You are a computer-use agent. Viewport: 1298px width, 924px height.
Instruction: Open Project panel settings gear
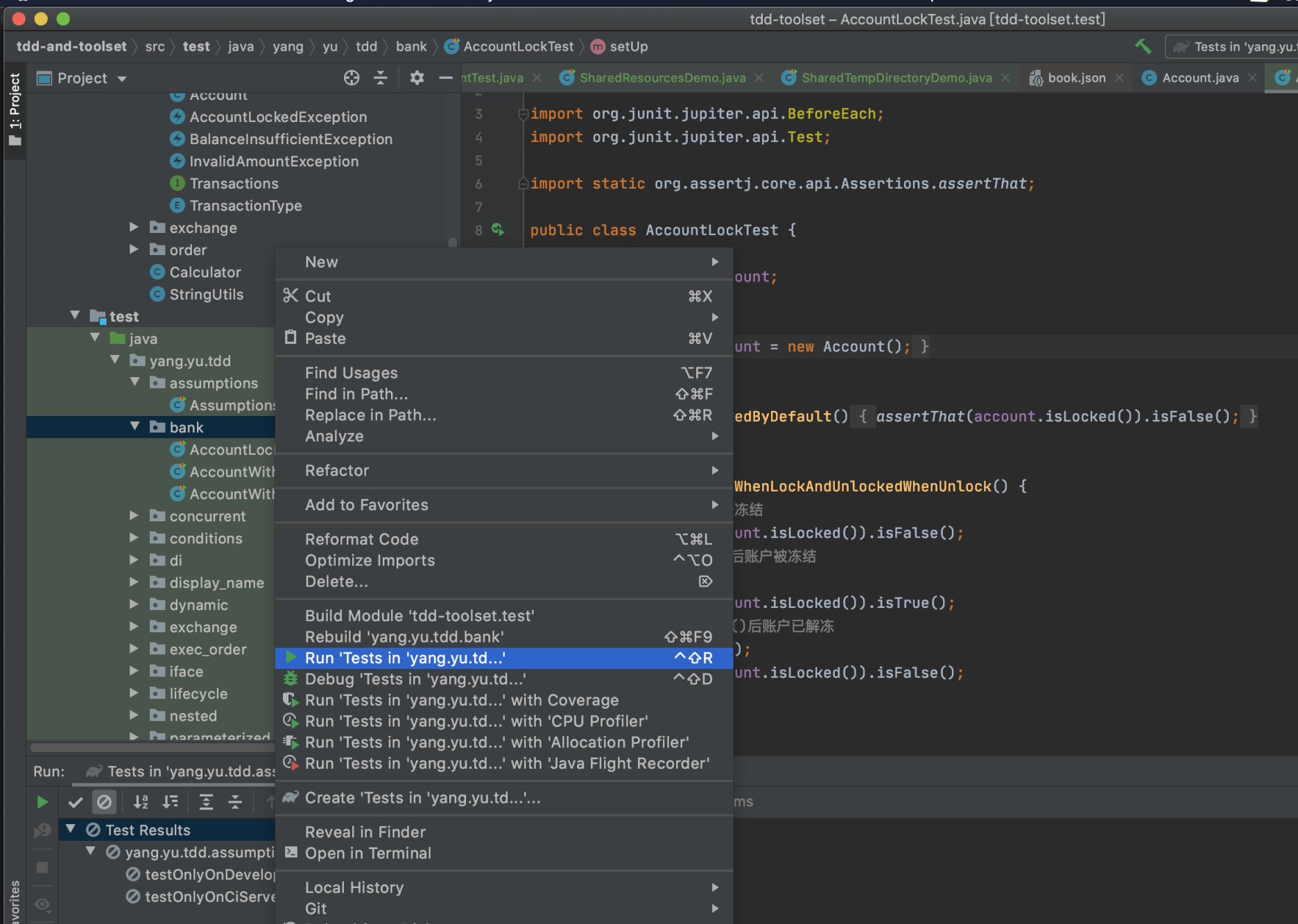point(416,78)
